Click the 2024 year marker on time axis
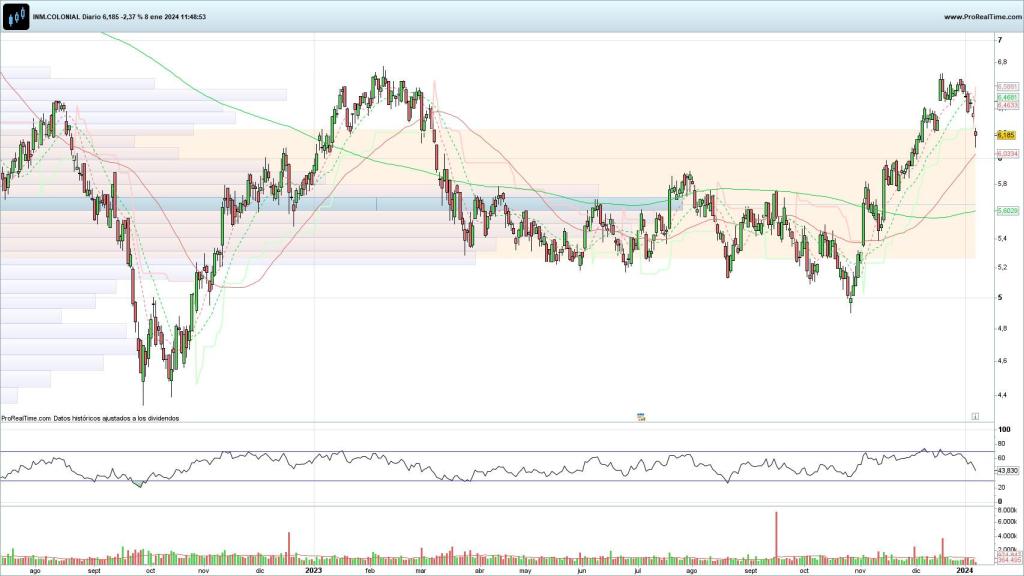Image resolution: width=1024 pixels, height=576 pixels. (x=966, y=570)
